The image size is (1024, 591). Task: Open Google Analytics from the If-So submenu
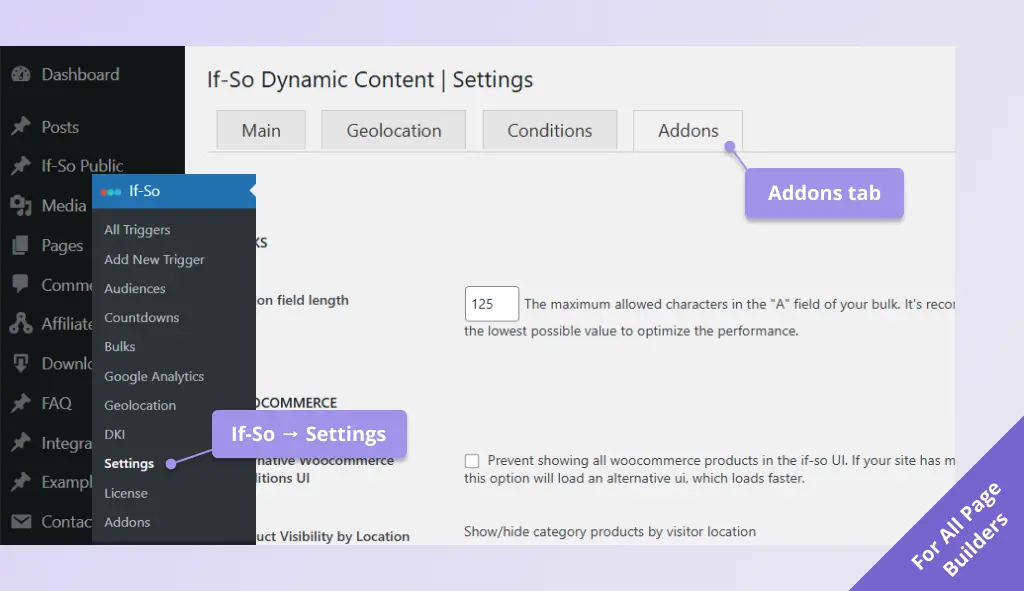click(x=154, y=376)
